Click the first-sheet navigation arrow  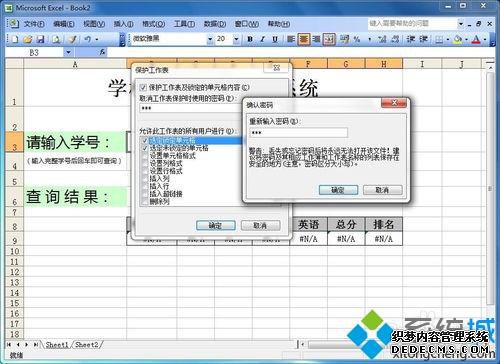(x=9, y=344)
